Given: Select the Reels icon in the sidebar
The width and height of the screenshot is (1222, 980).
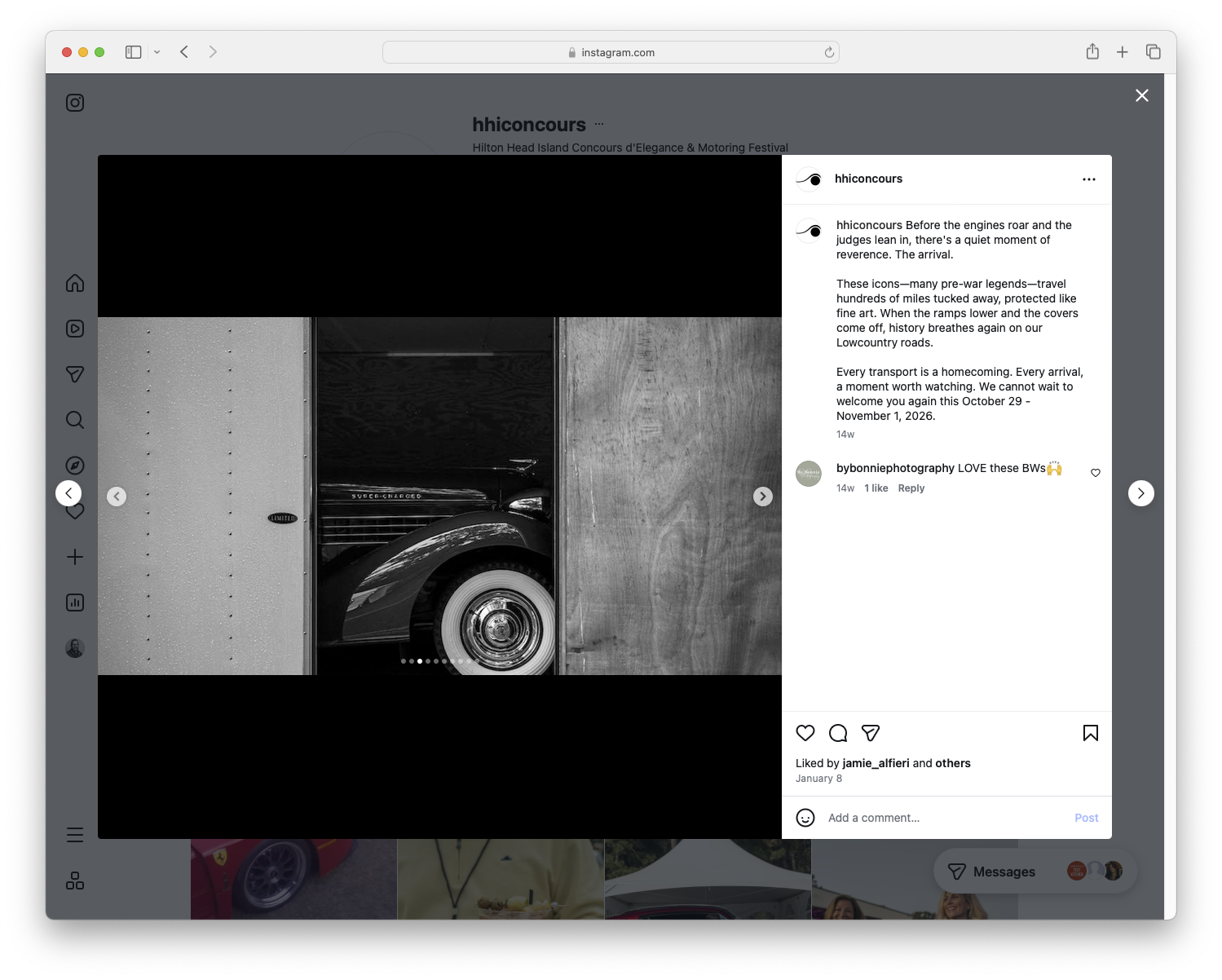Looking at the screenshot, I should click(74, 329).
